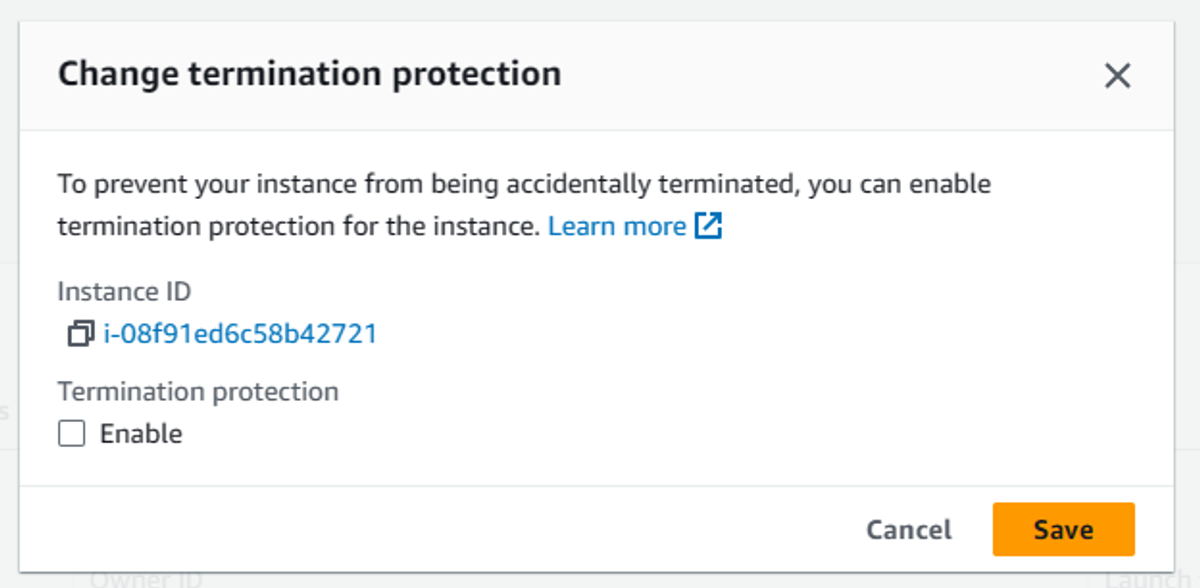Click the Termination protection field label
Viewport: 1200px width, 588px height.
[198, 391]
